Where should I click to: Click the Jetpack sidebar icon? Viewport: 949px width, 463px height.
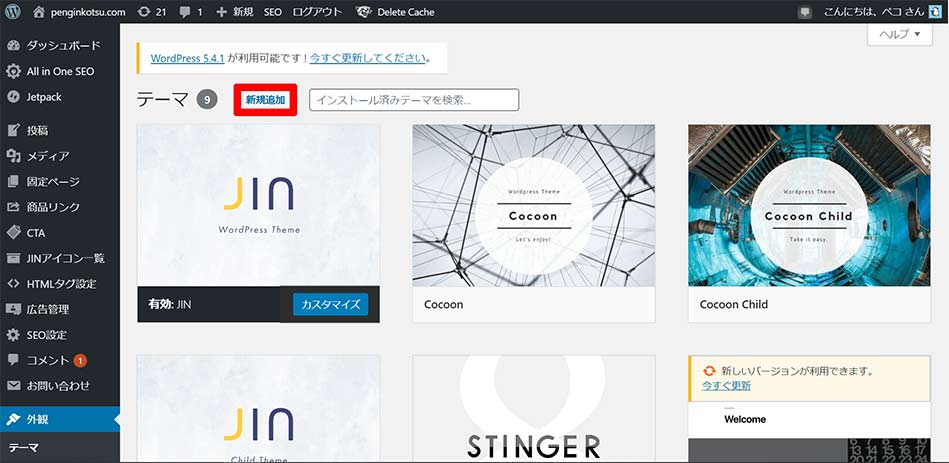pos(13,97)
